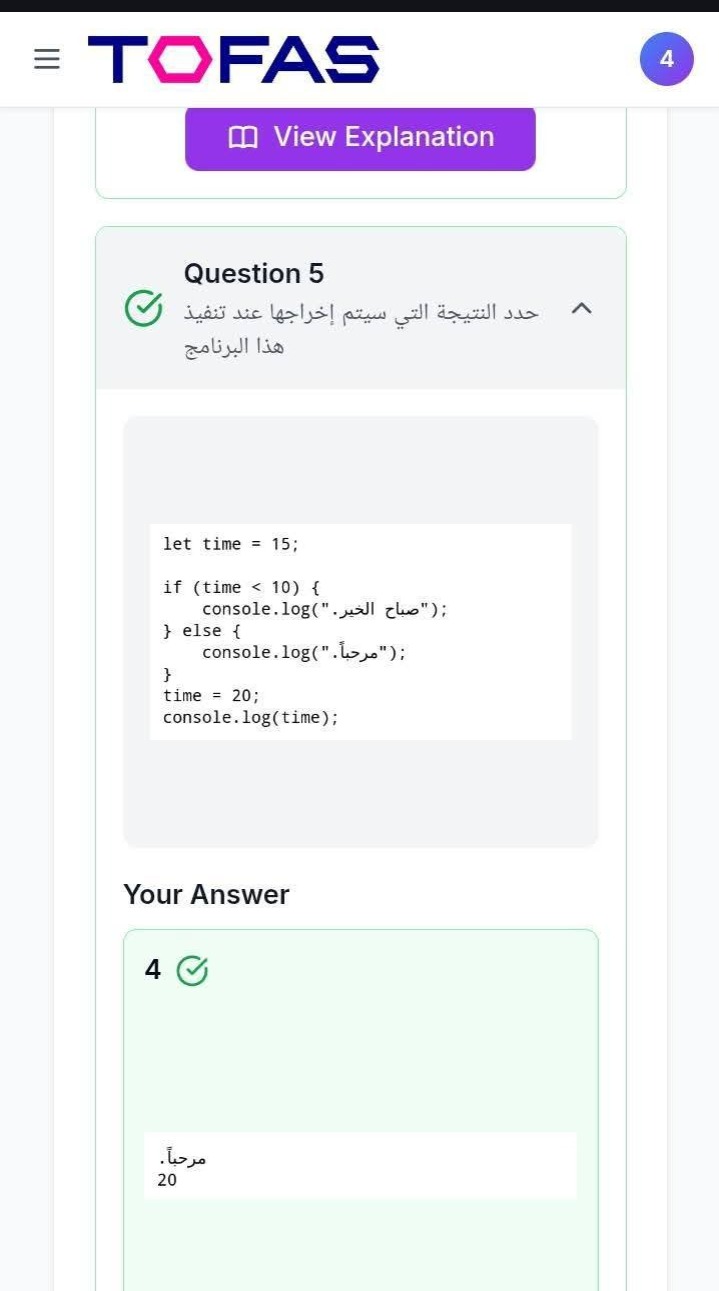Open the hamburger navigation menu
The image size is (719, 1291).
tap(47, 60)
